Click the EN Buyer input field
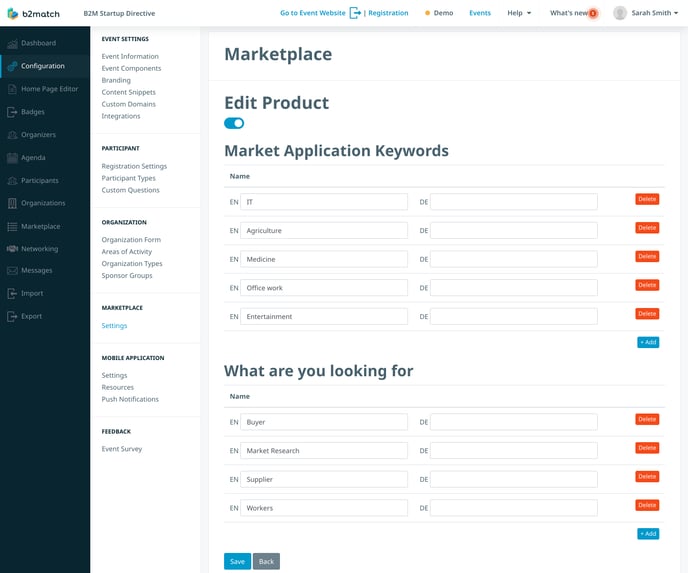This screenshot has width=688, height=573. click(324, 422)
